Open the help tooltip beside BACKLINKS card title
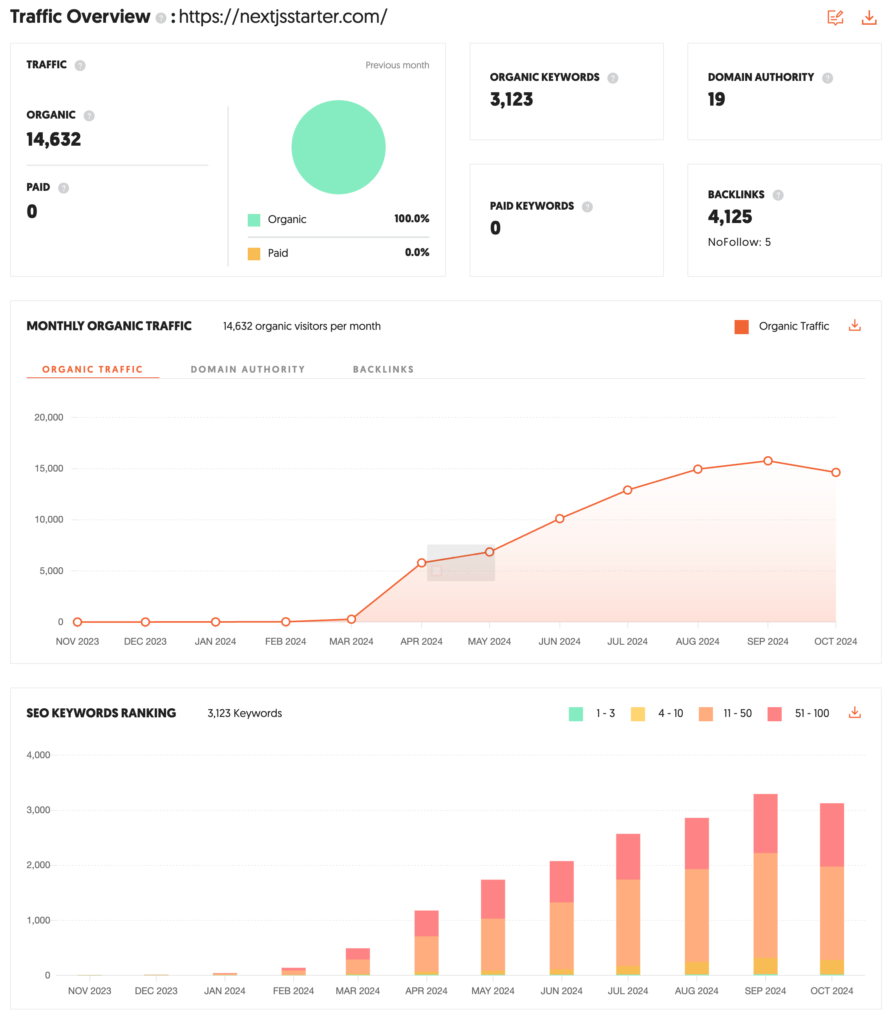 coord(778,195)
